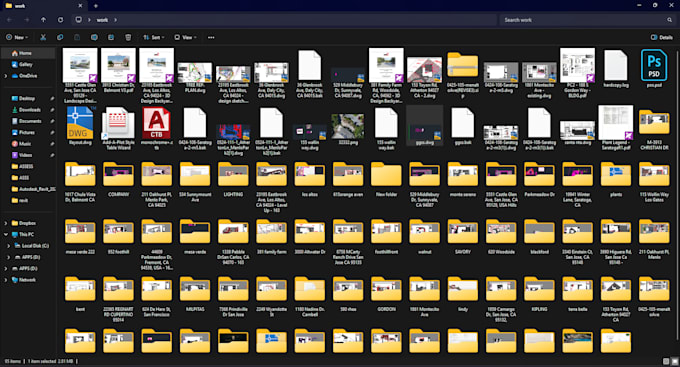Click the search magnifier icon
The image size is (680, 367).
(x=670, y=20)
